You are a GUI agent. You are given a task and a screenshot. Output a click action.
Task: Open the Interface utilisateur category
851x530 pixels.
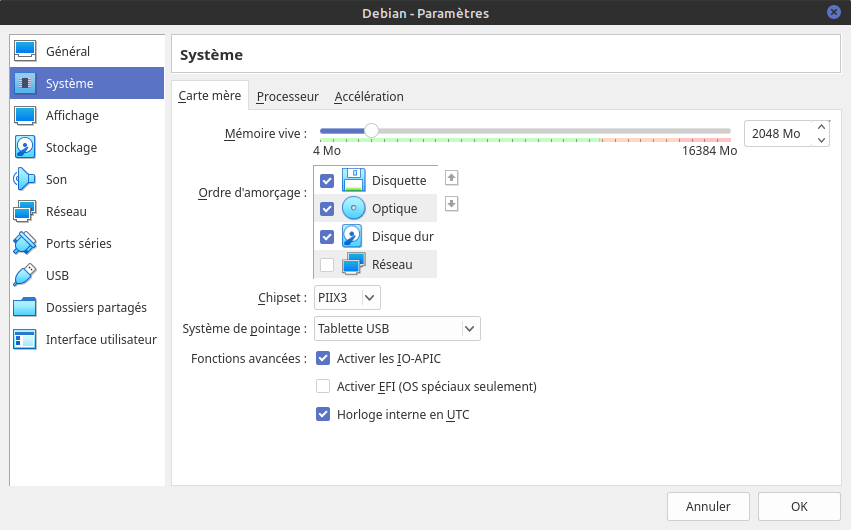point(87,339)
